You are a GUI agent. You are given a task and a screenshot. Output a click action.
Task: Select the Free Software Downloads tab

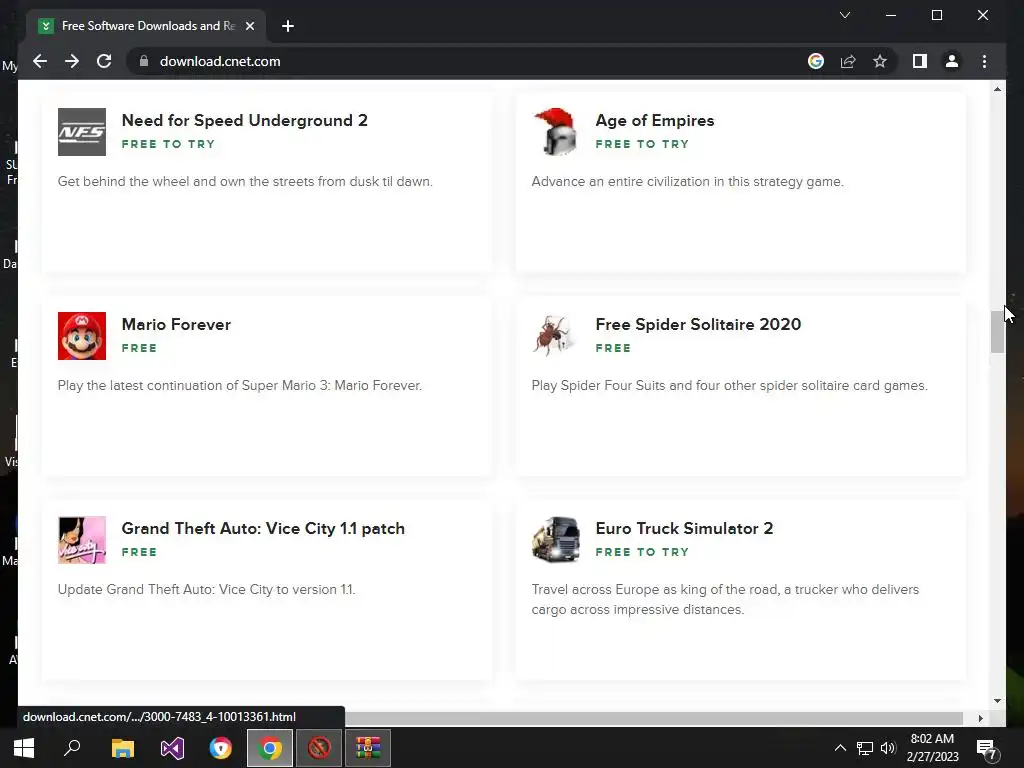146,26
